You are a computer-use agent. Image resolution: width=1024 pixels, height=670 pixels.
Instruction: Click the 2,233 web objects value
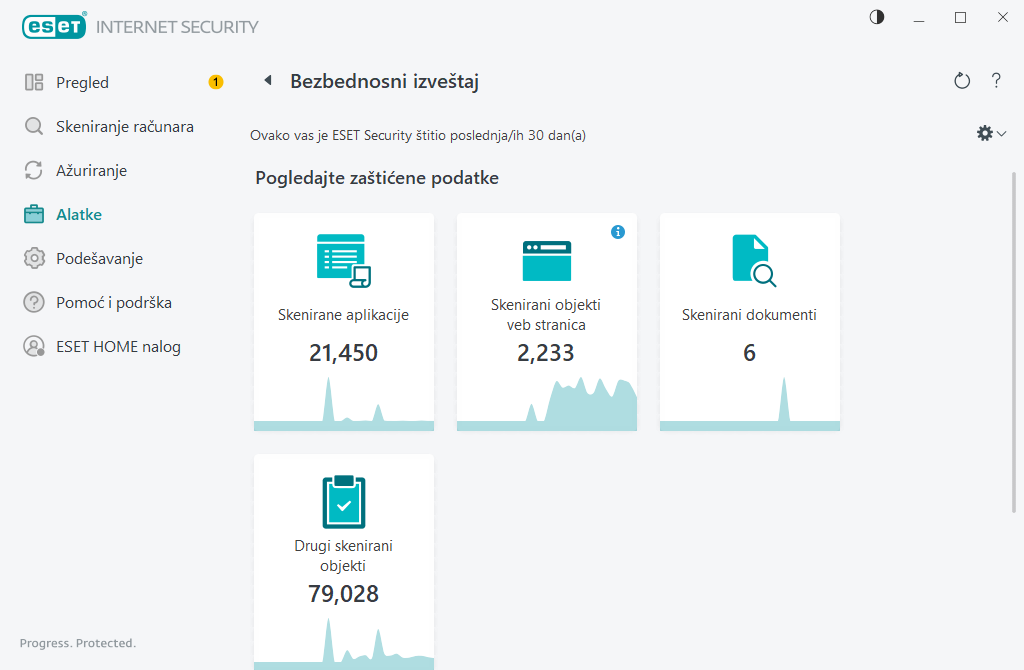tap(546, 353)
